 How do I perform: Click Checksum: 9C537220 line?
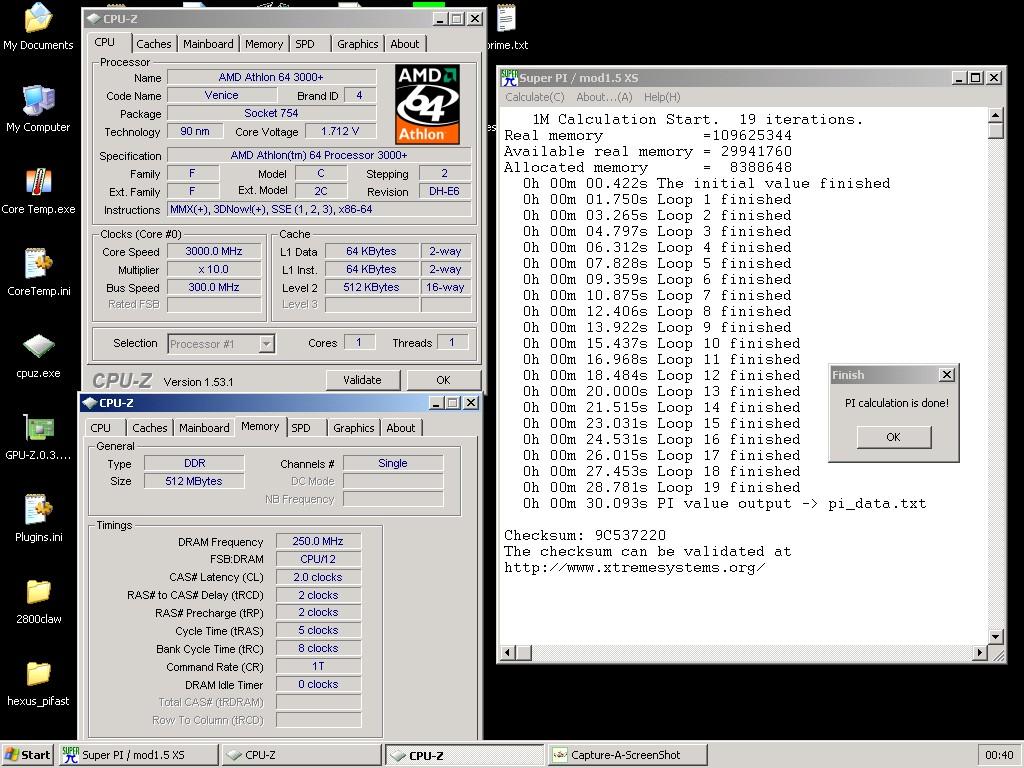coord(585,536)
